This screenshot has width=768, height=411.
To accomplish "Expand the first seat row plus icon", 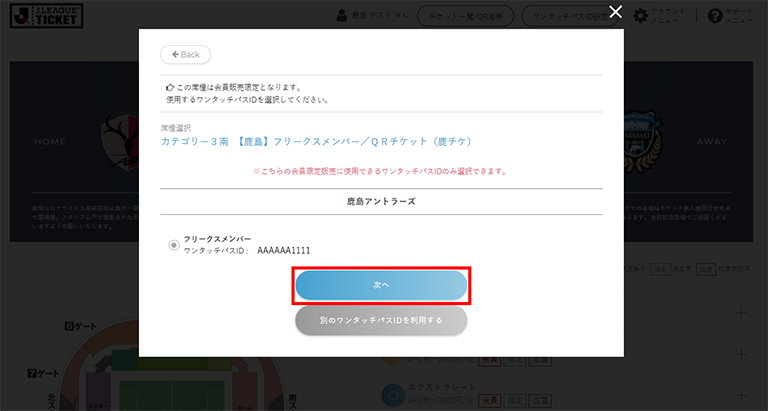I will click(x=742, y=313).
